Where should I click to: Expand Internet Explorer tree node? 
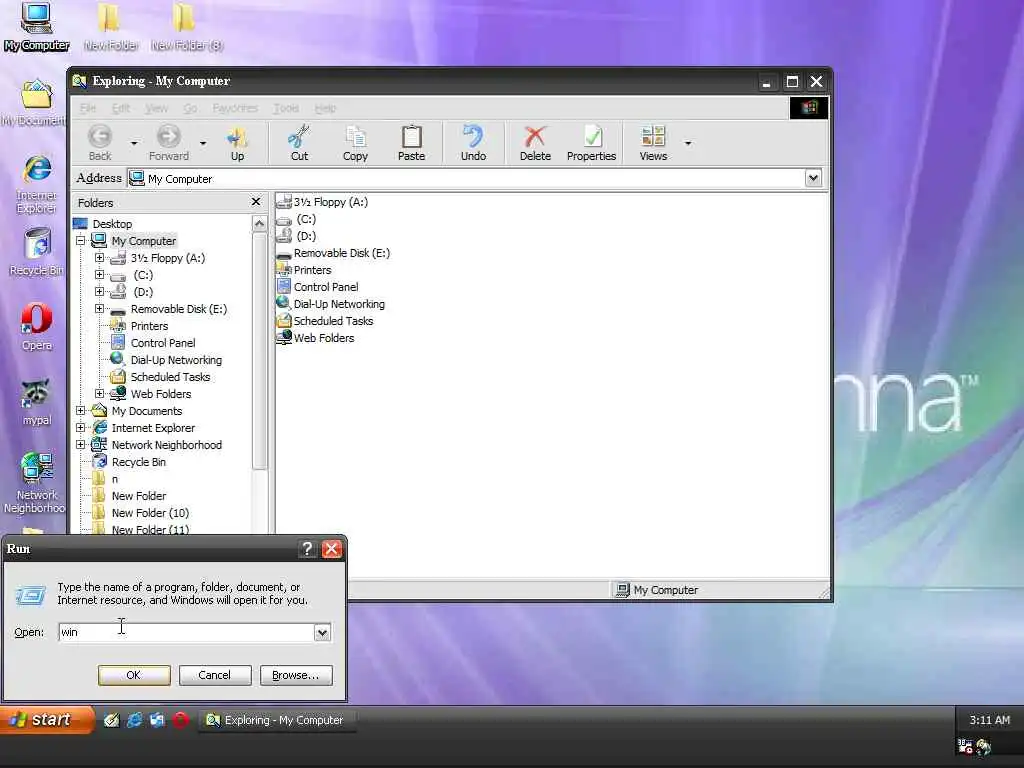tap(80, 427)
